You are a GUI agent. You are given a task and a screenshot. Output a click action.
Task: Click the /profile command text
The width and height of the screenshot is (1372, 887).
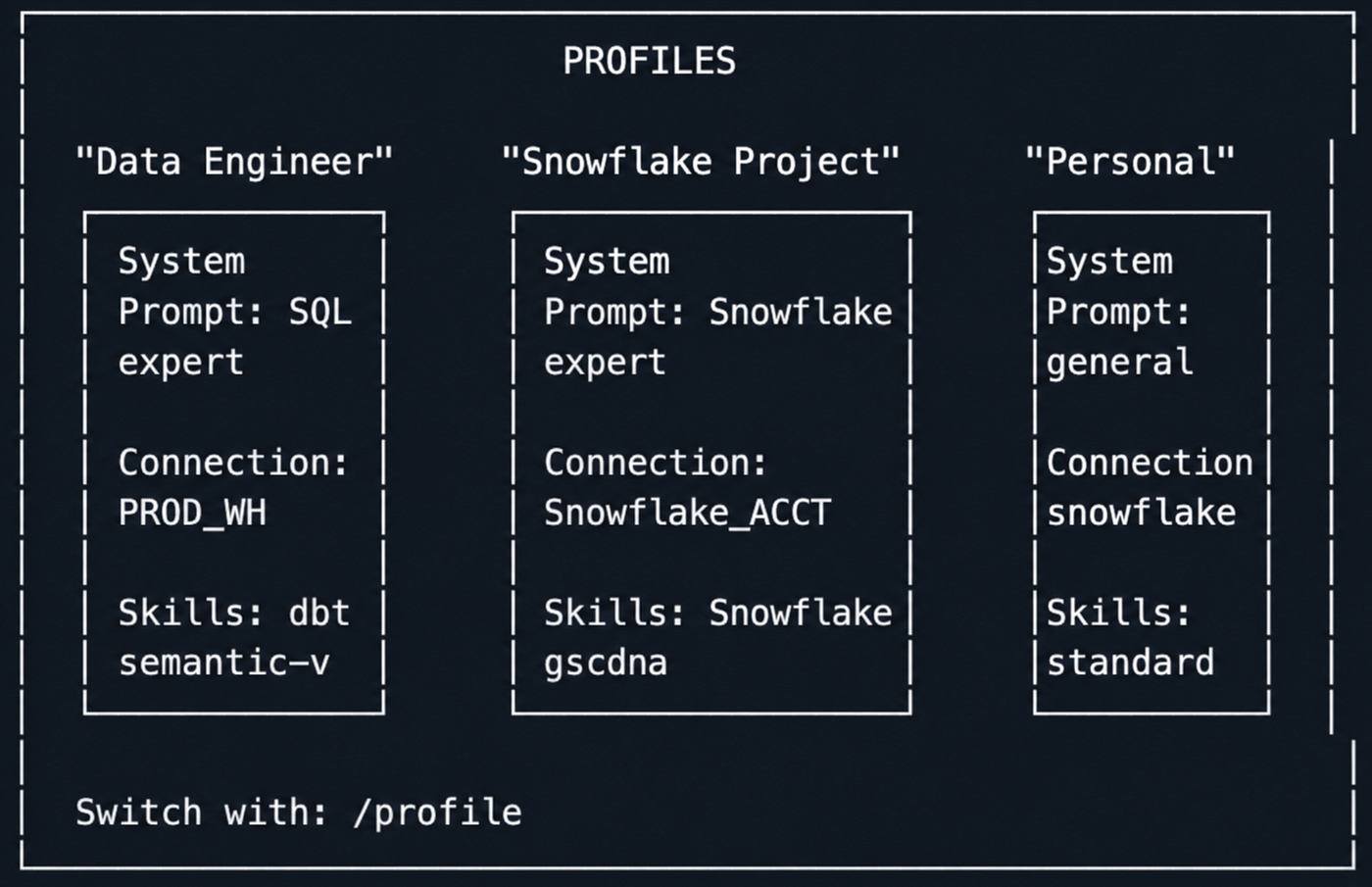click(437, 813)
